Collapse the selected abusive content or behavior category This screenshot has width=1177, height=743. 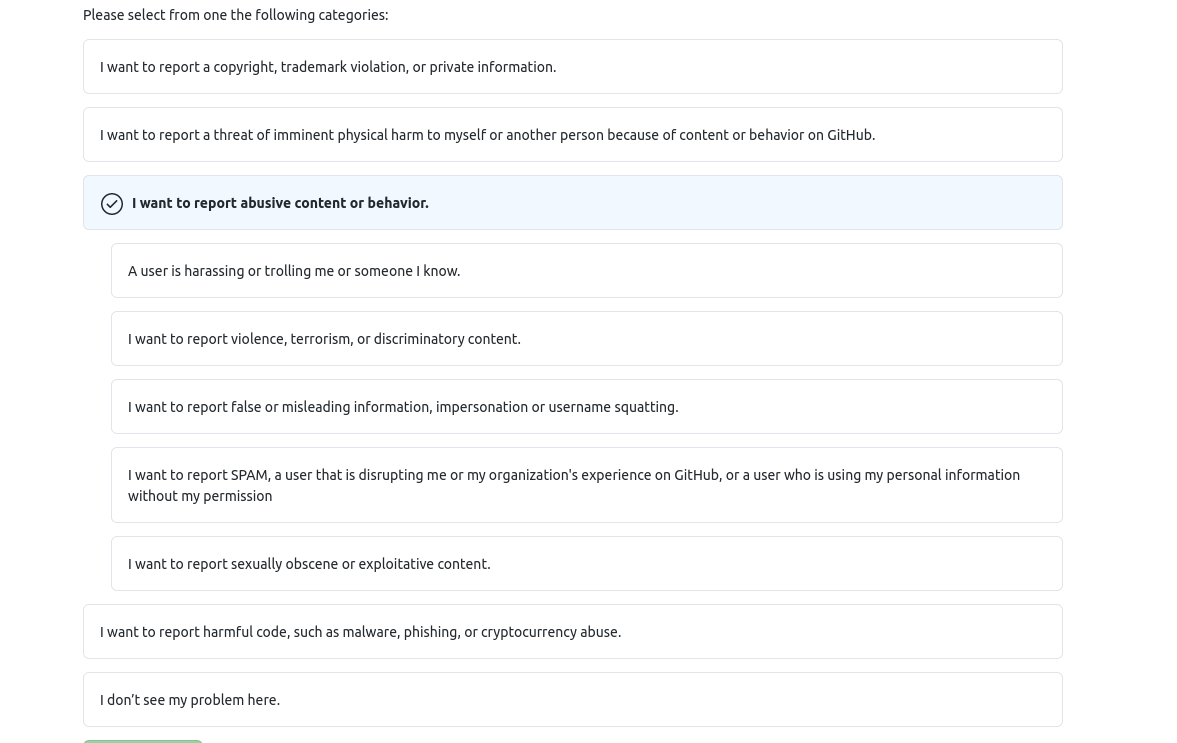pyautogui.click(x=573, y=203)
